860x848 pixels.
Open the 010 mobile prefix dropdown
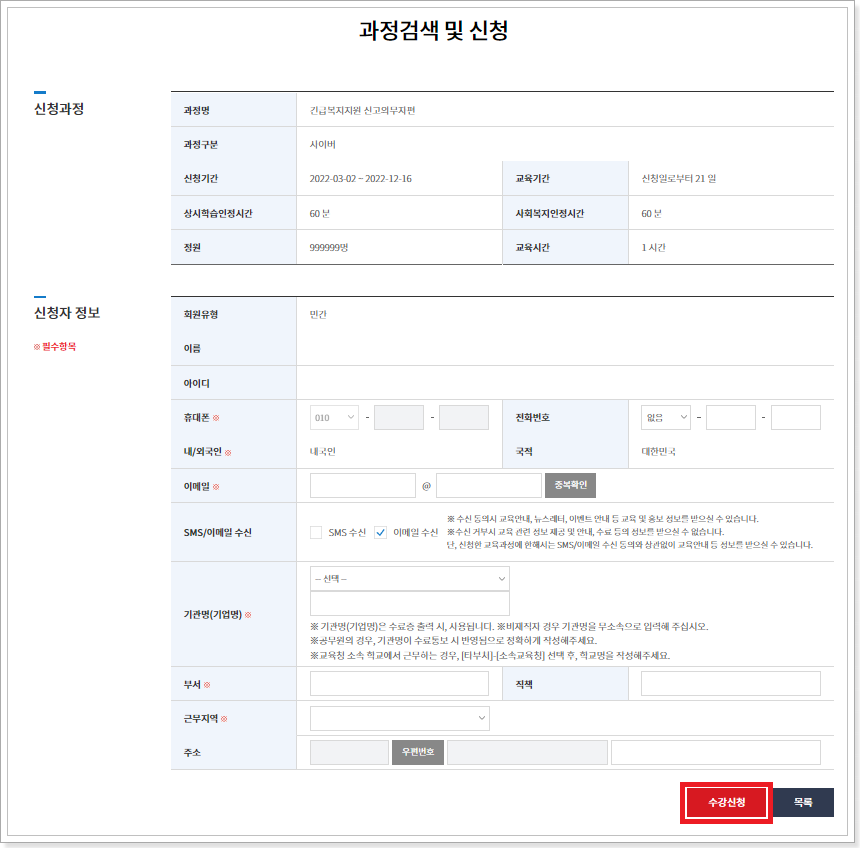tap(333, 418)
